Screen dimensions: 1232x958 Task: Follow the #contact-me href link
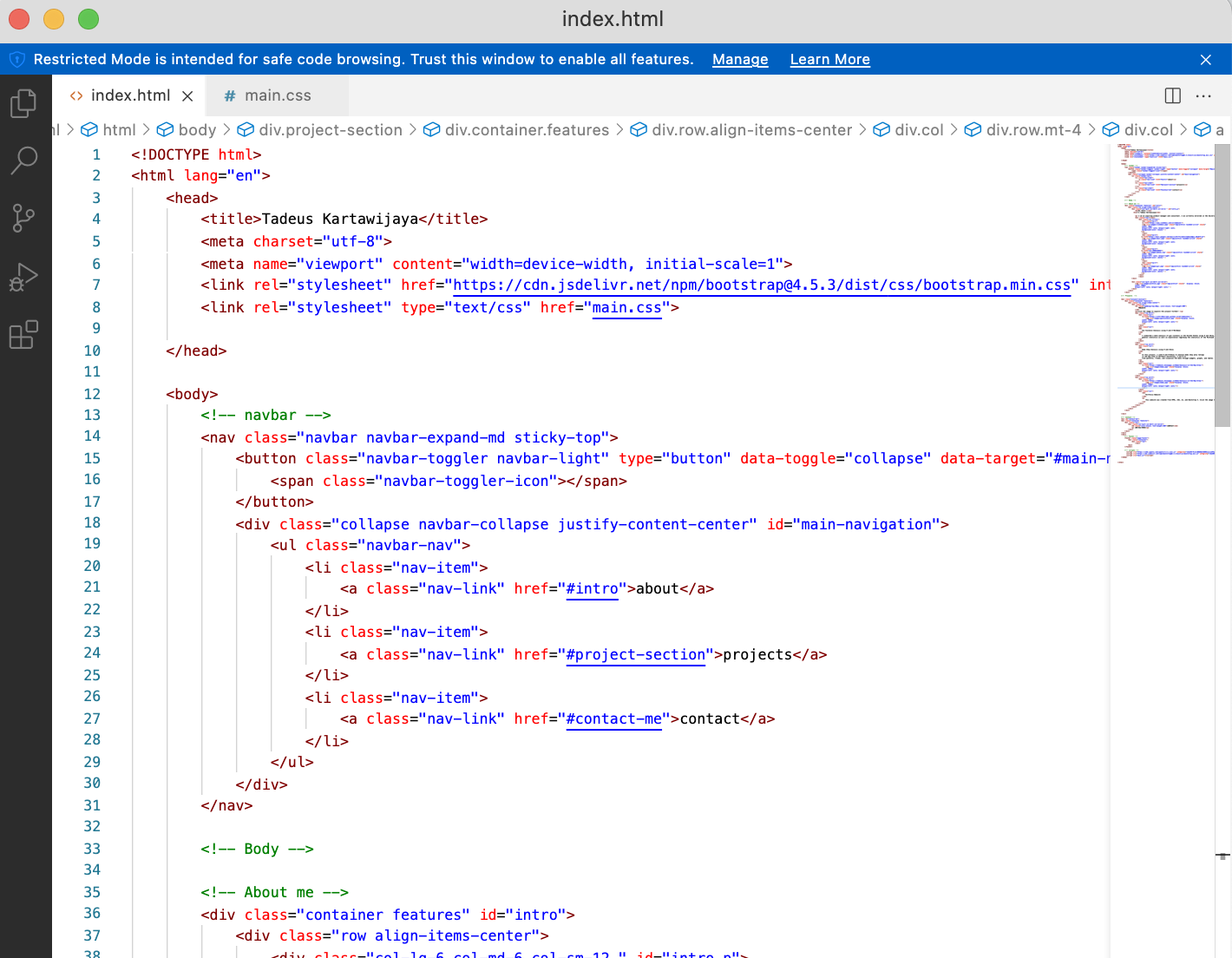coord(613,719)
